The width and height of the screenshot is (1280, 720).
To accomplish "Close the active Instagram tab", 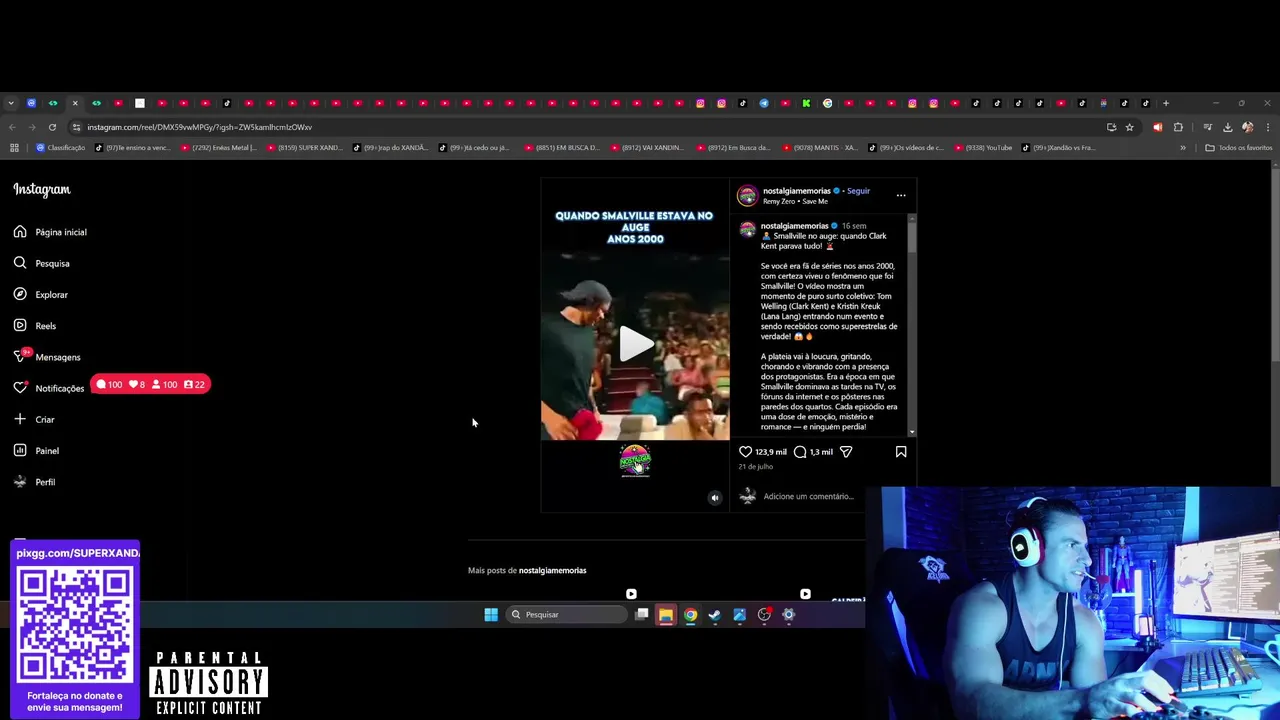I will click(75, 103).
